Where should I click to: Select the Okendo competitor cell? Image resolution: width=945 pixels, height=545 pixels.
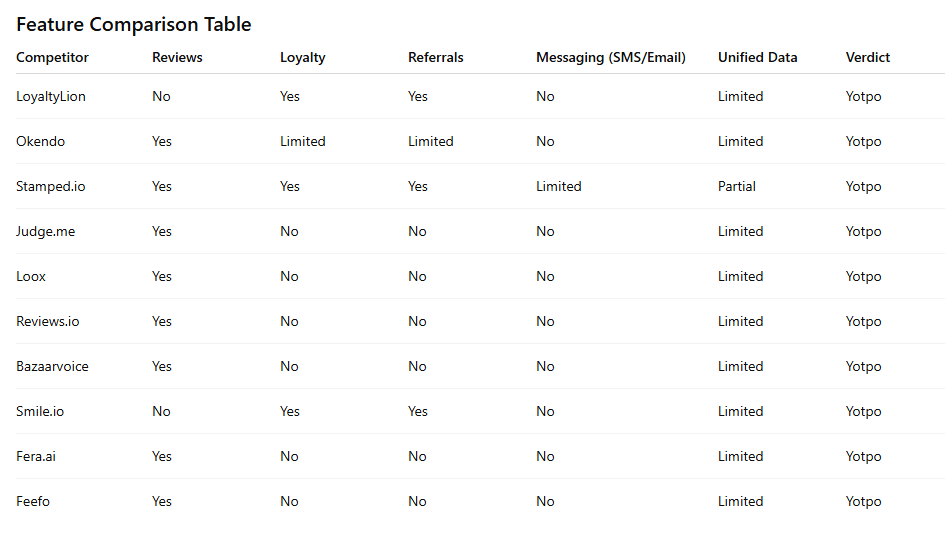coord(40,141)
